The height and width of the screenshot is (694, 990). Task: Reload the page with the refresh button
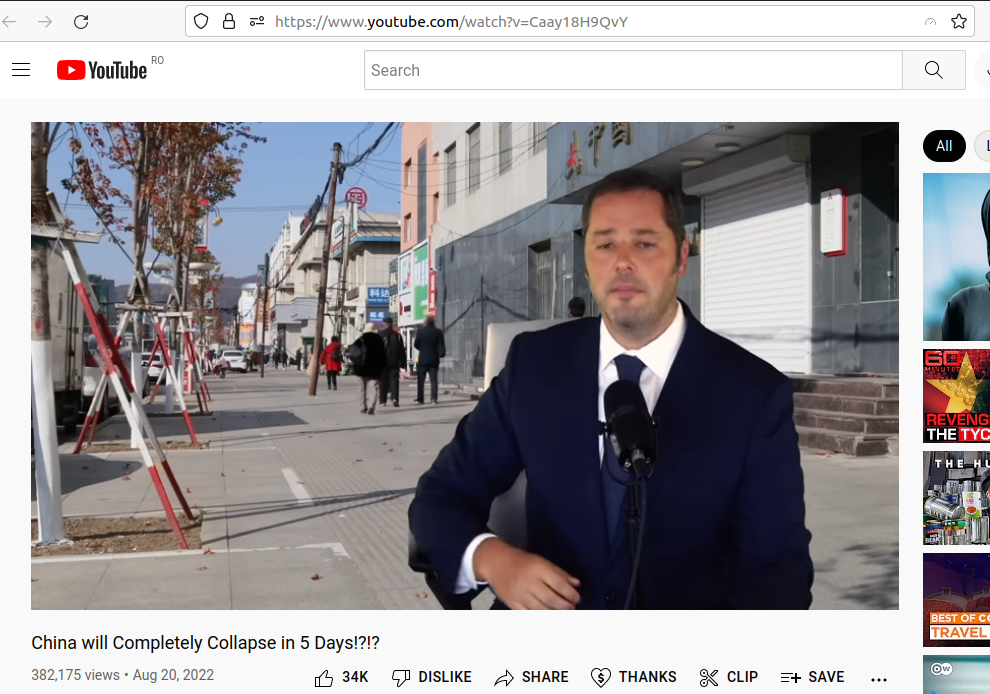pyautogui.click(x=81, y=20)
